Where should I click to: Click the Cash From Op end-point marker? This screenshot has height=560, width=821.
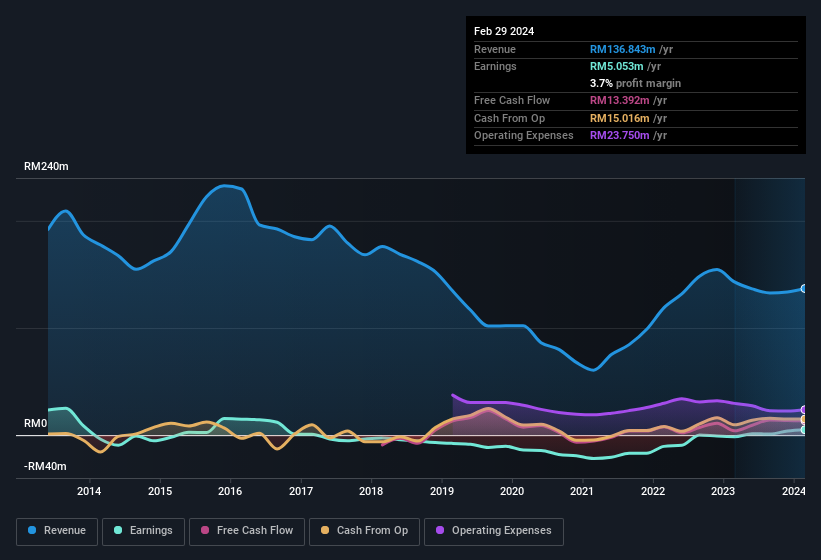pyautogui.click(x=803, y=420)
